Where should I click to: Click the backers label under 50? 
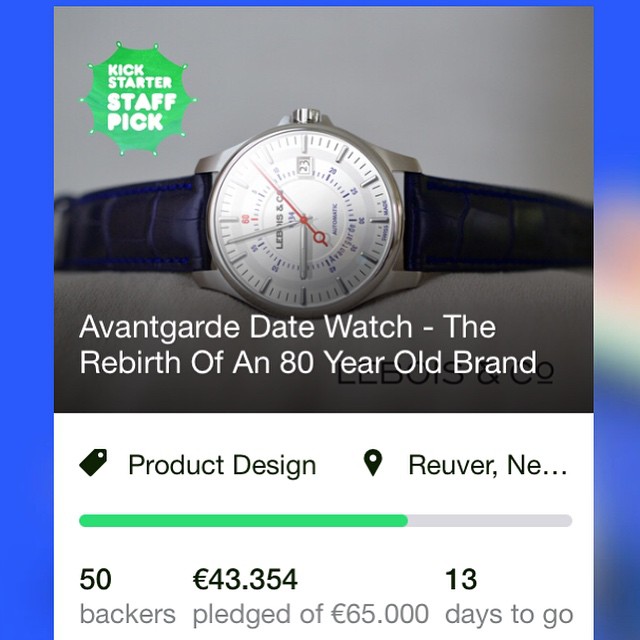tap(127, 614)
